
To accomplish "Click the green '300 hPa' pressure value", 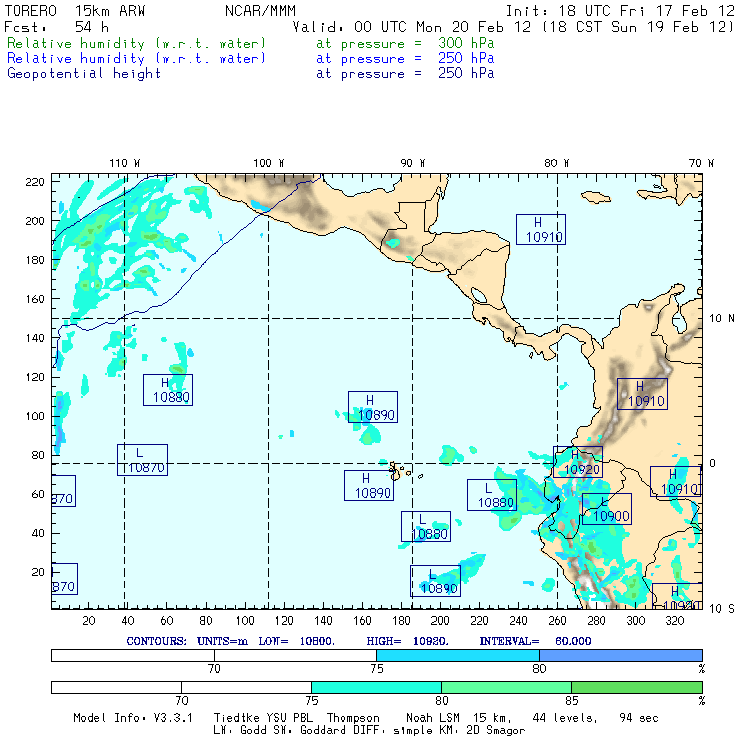I will [x=466, y=43].
